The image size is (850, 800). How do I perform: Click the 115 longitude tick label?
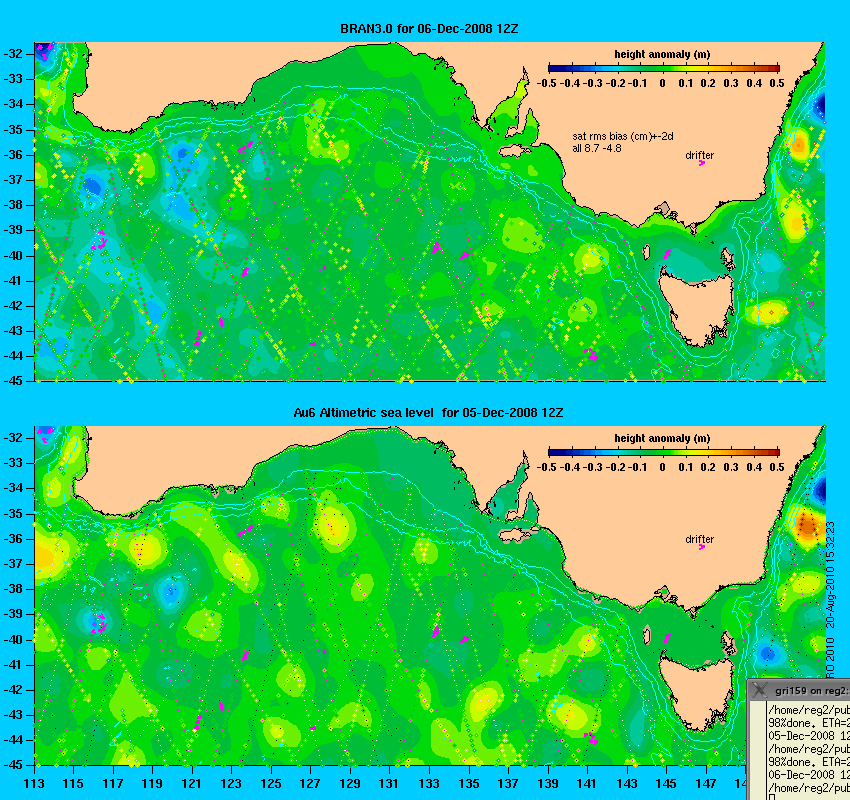tap(73, 784)
